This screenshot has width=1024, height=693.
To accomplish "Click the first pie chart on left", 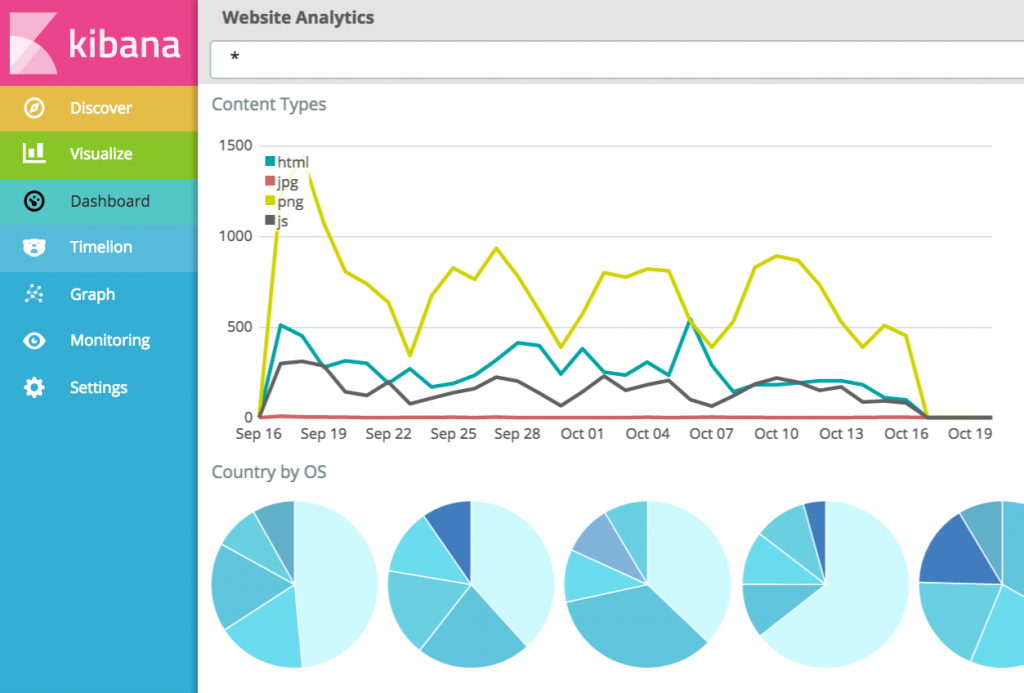I will [294, 585].
